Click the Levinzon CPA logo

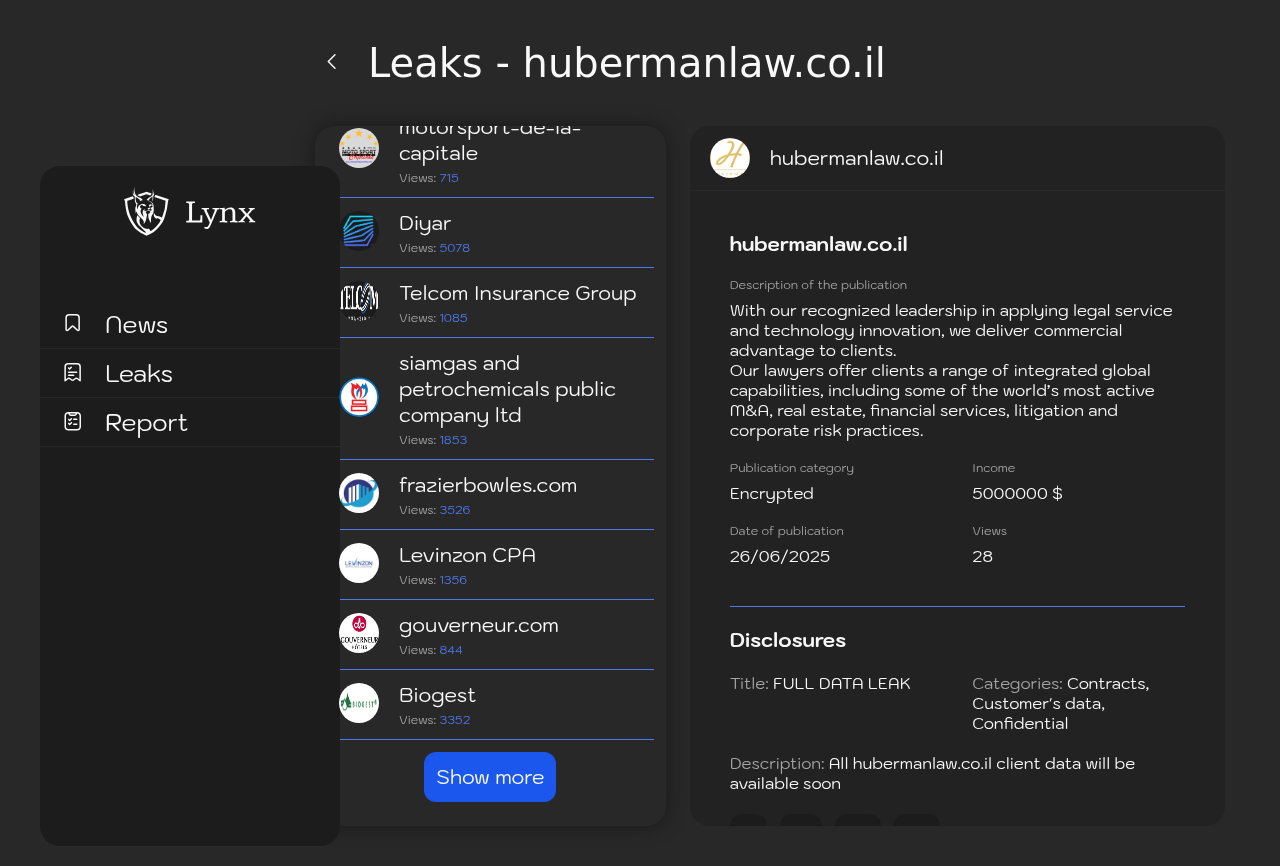[359, 563]
